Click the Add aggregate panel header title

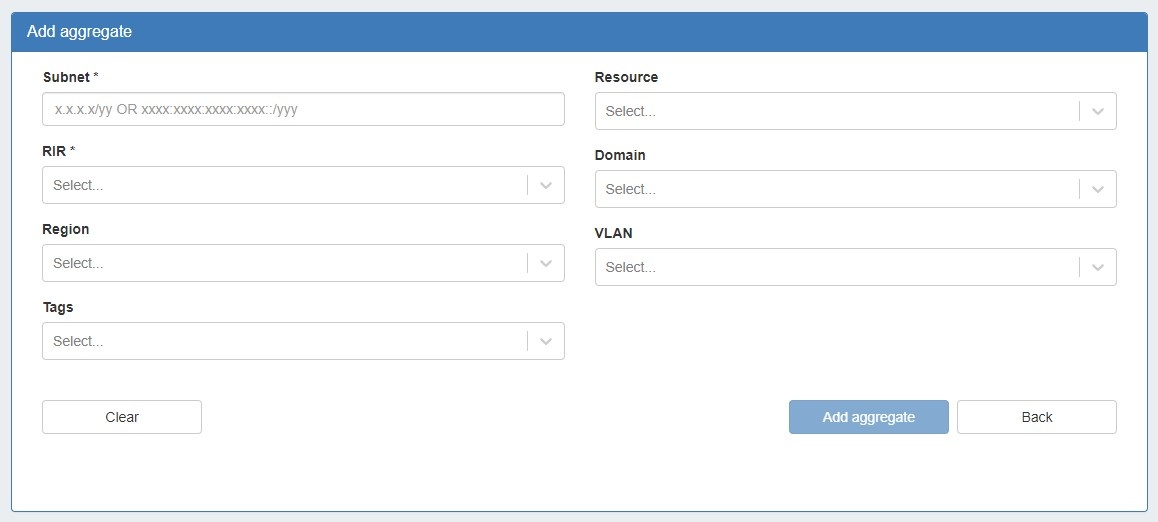click(x=80, y=31)
